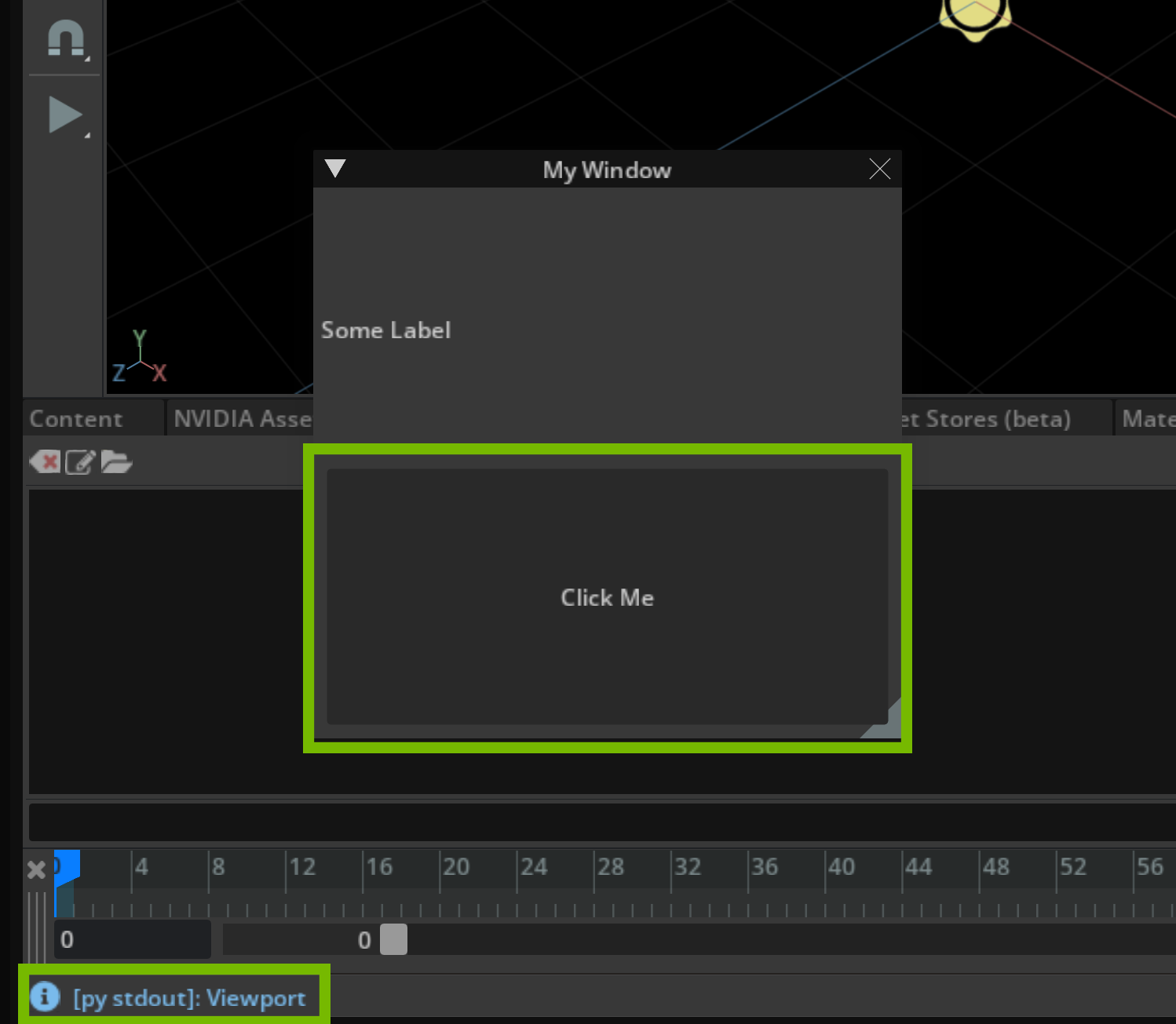The image size is (1176, 1024).
Task: Click the info icon in the status bar
Action: [45, 997]
